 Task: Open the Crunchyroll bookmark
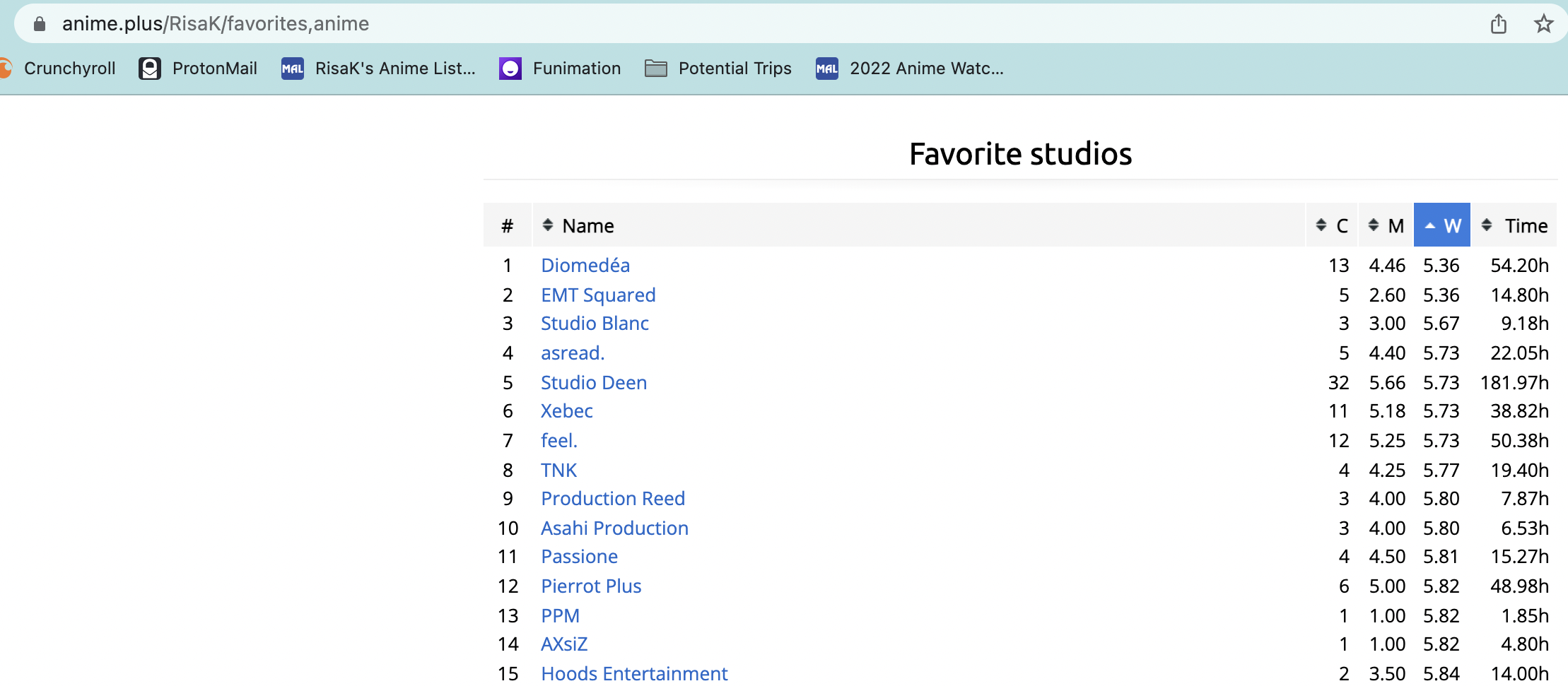coord(60,69)
